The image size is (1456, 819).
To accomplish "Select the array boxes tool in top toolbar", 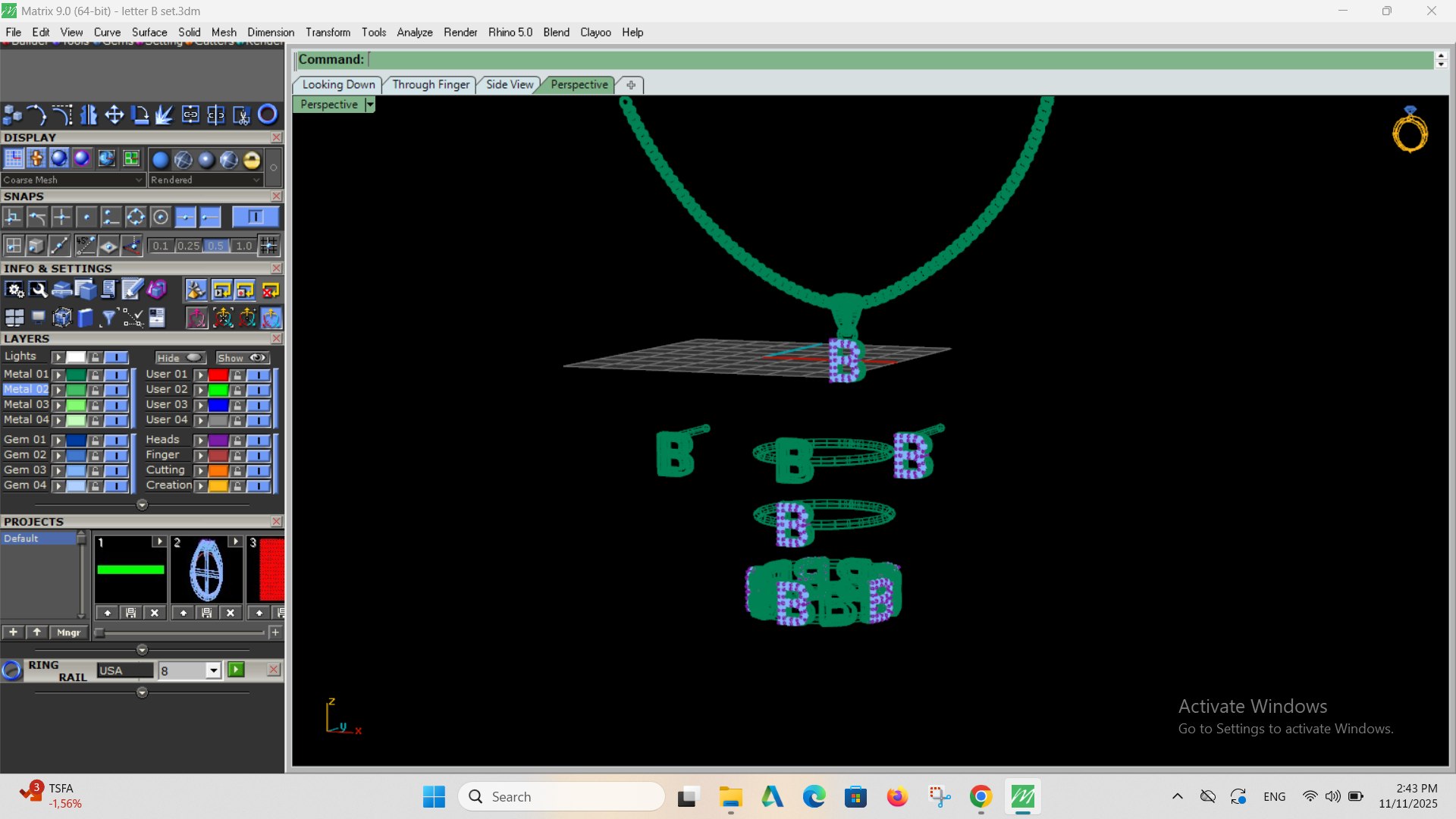I will tap(12, 115).
